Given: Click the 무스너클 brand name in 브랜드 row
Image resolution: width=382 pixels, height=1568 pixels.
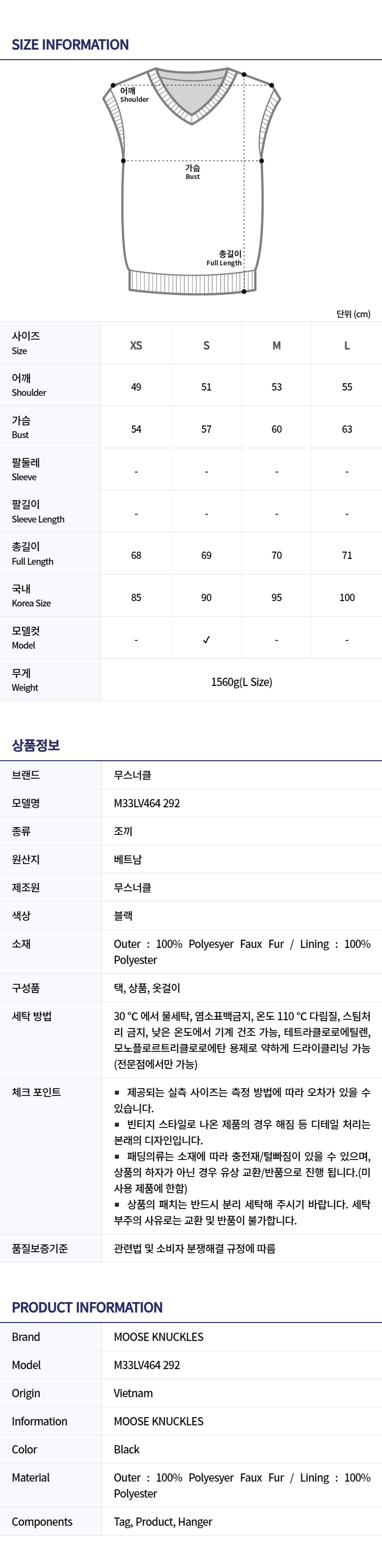Looking at the screenshot, I should tap(133, 775).
